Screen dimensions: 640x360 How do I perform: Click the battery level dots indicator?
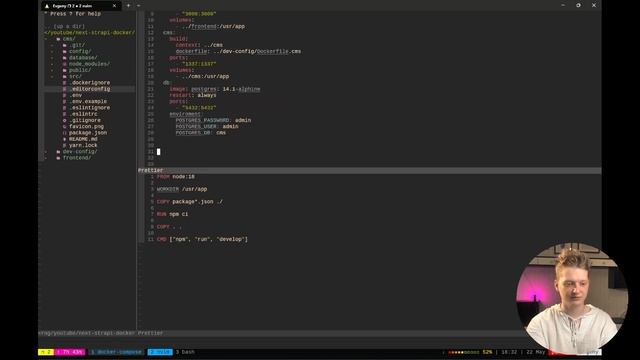tap(464, 352)
